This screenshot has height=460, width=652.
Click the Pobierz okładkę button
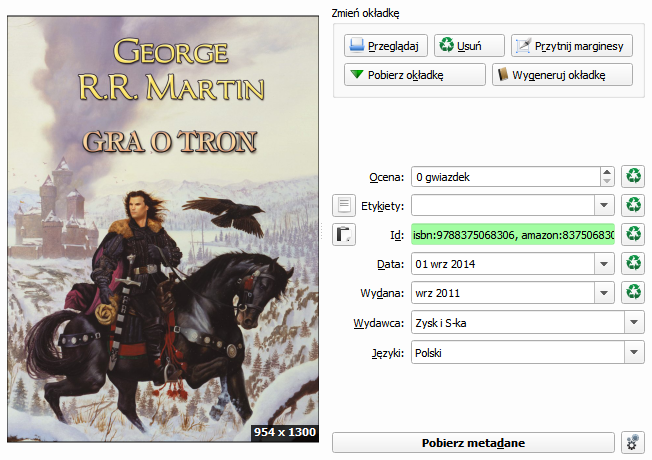415,74
